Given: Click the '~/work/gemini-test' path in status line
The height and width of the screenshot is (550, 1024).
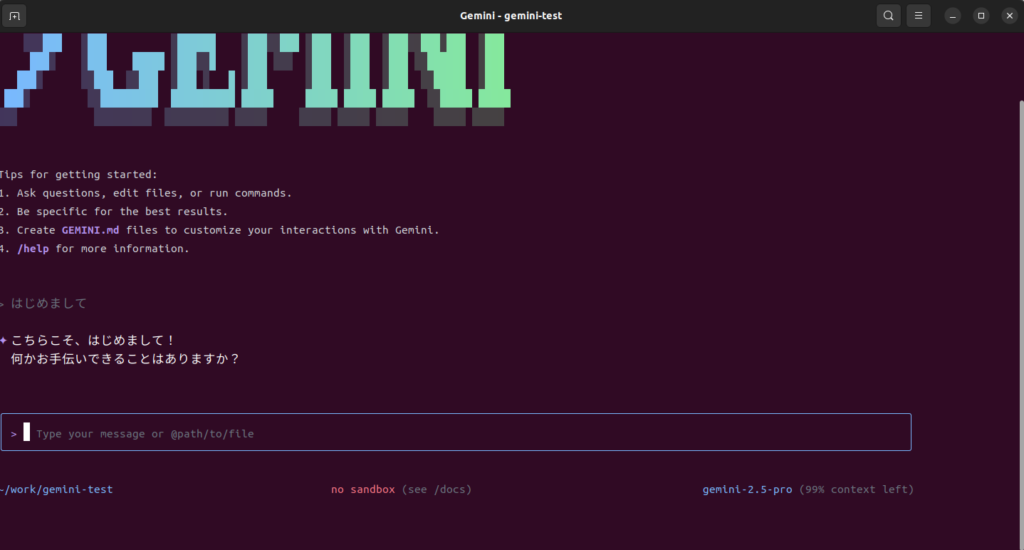Looking at the screenshot, I should [x=56, y=489].
